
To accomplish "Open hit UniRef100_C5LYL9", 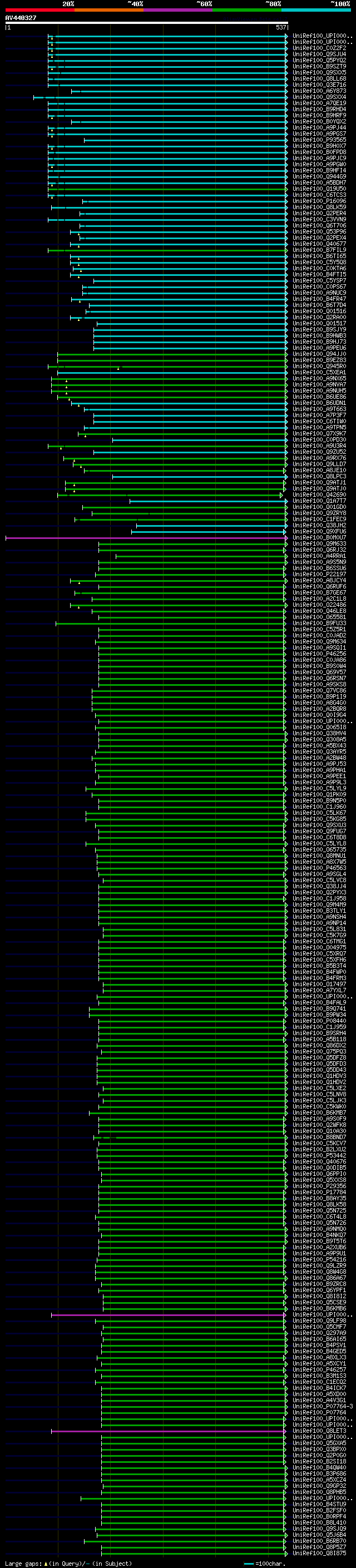I will tap(319, 789).
